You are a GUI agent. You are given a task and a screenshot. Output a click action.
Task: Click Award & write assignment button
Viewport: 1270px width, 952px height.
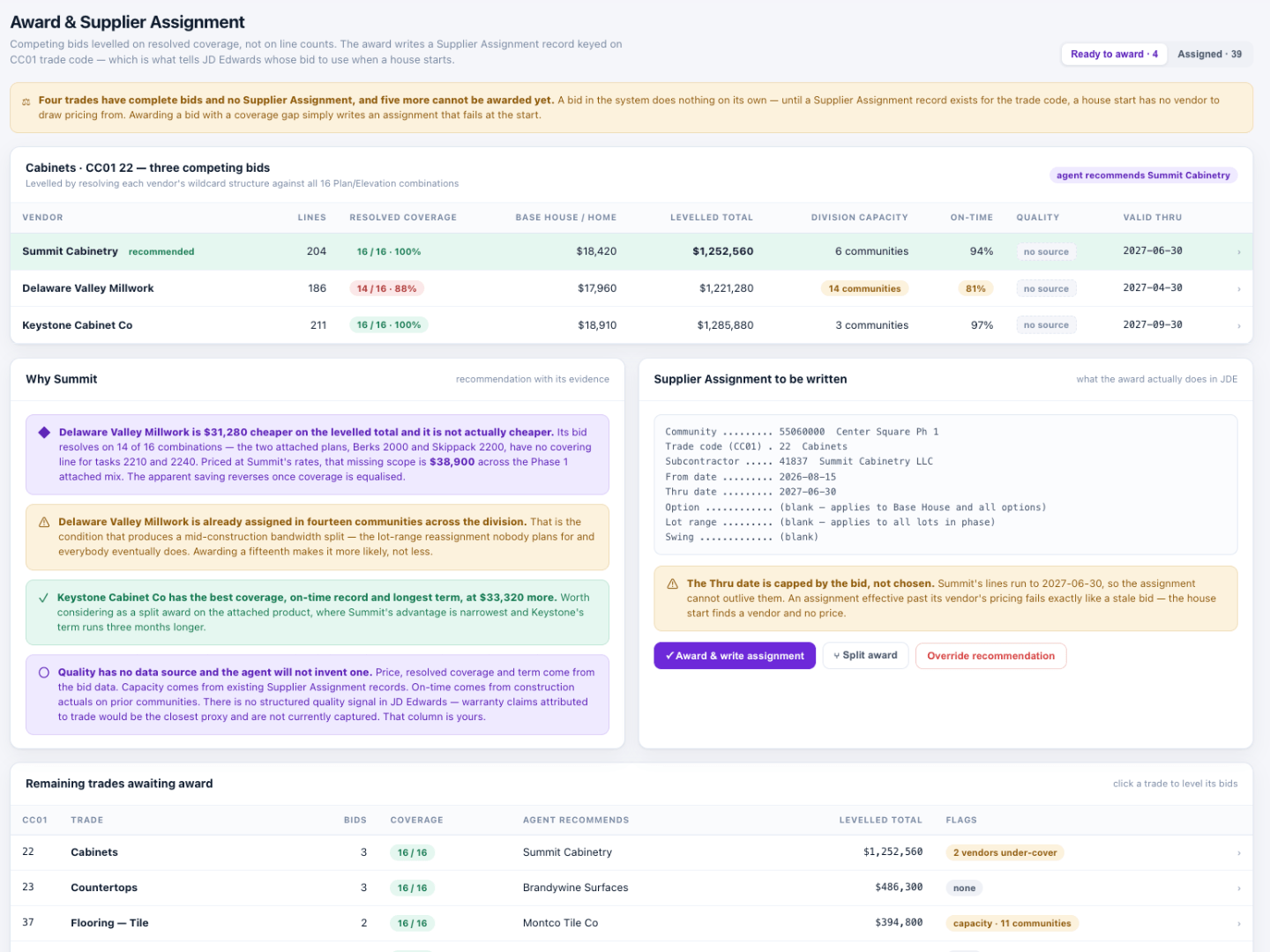click(735, 656)
